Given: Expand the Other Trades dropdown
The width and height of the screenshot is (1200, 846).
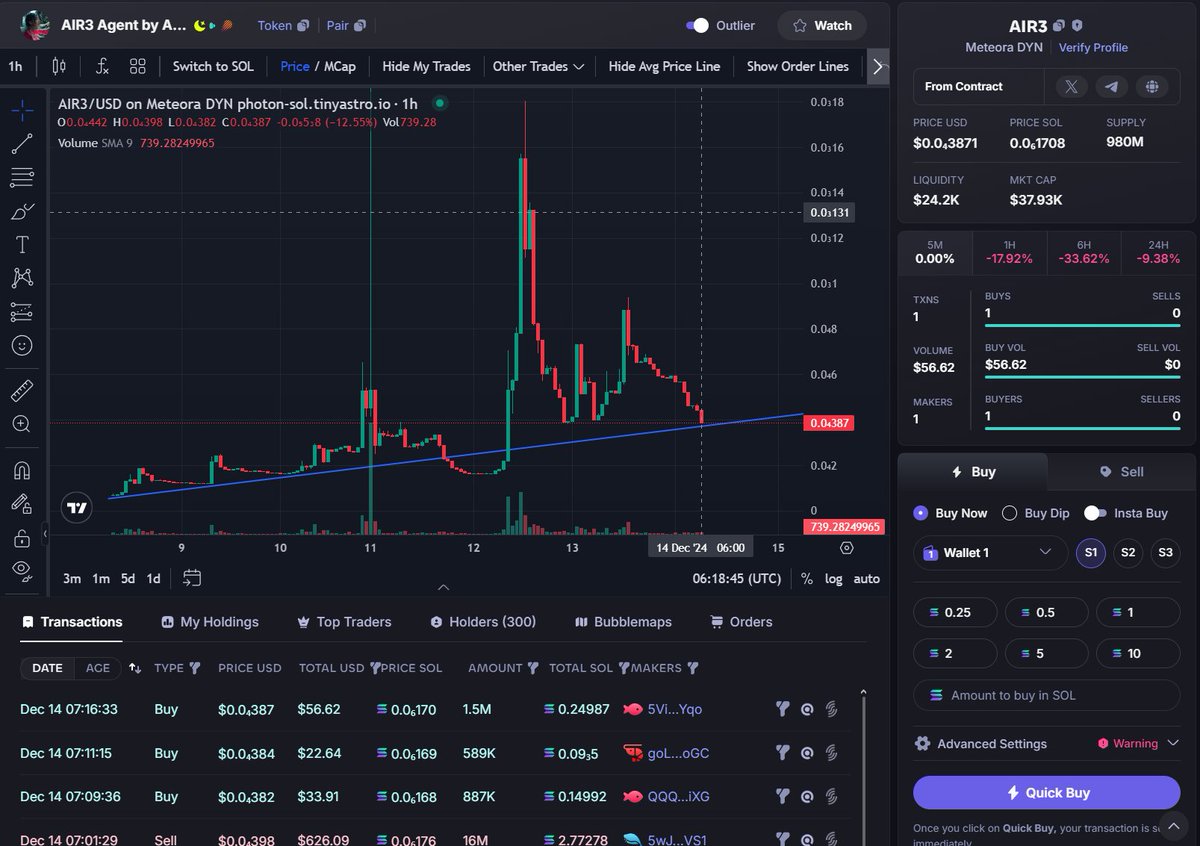Looking at the screenshot, I should [x=538, y=66].
